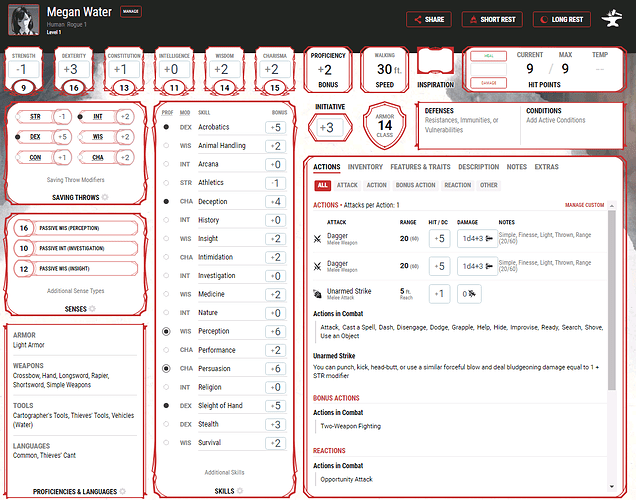This screenshot has height=500, width=636.
Task: Click the Share button
Action: click(x=429, y=19)
